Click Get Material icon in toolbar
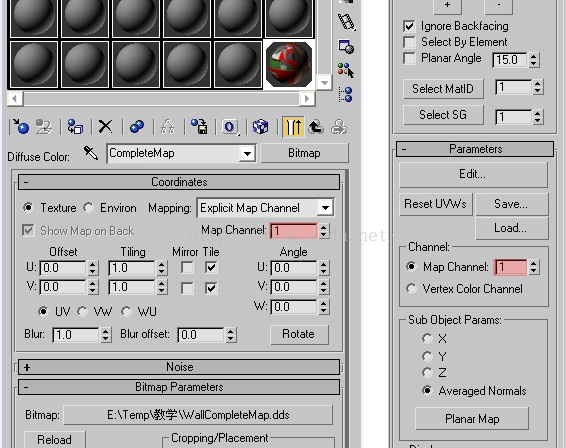The image size is (566, 448). pos(21,127)
